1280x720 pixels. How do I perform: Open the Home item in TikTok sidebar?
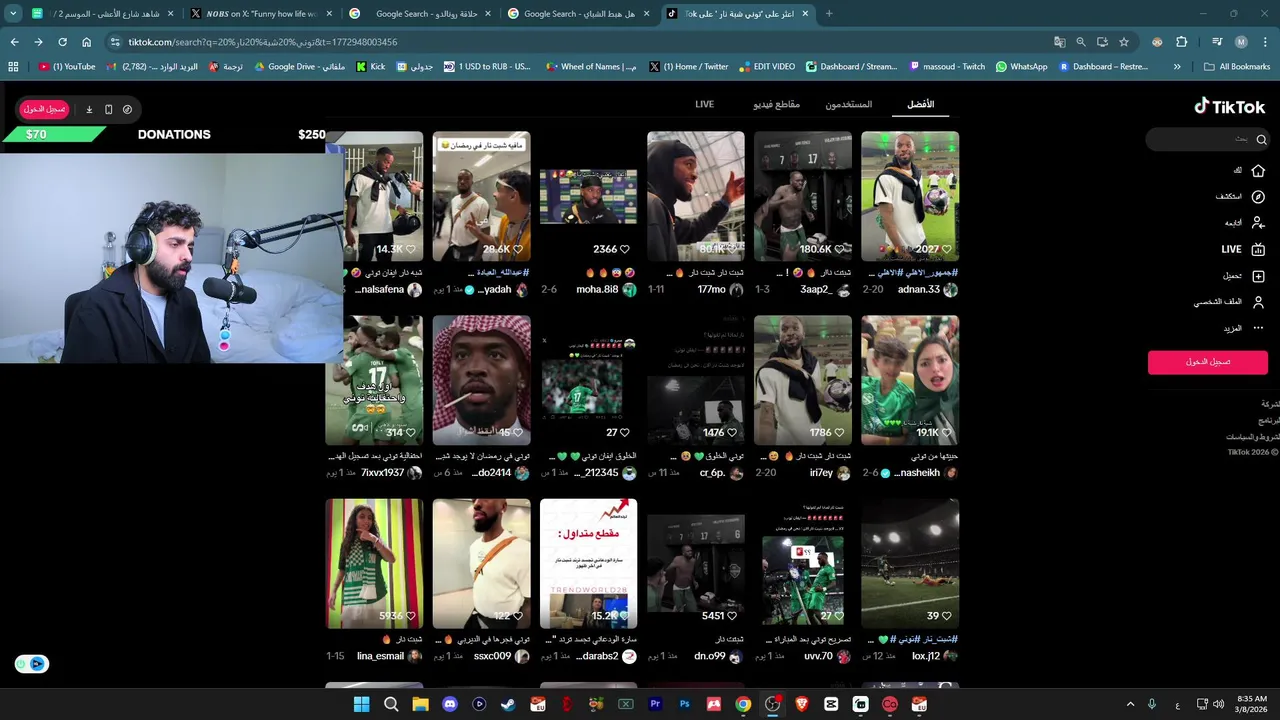pyautogui.click(x=1250, y=171)
